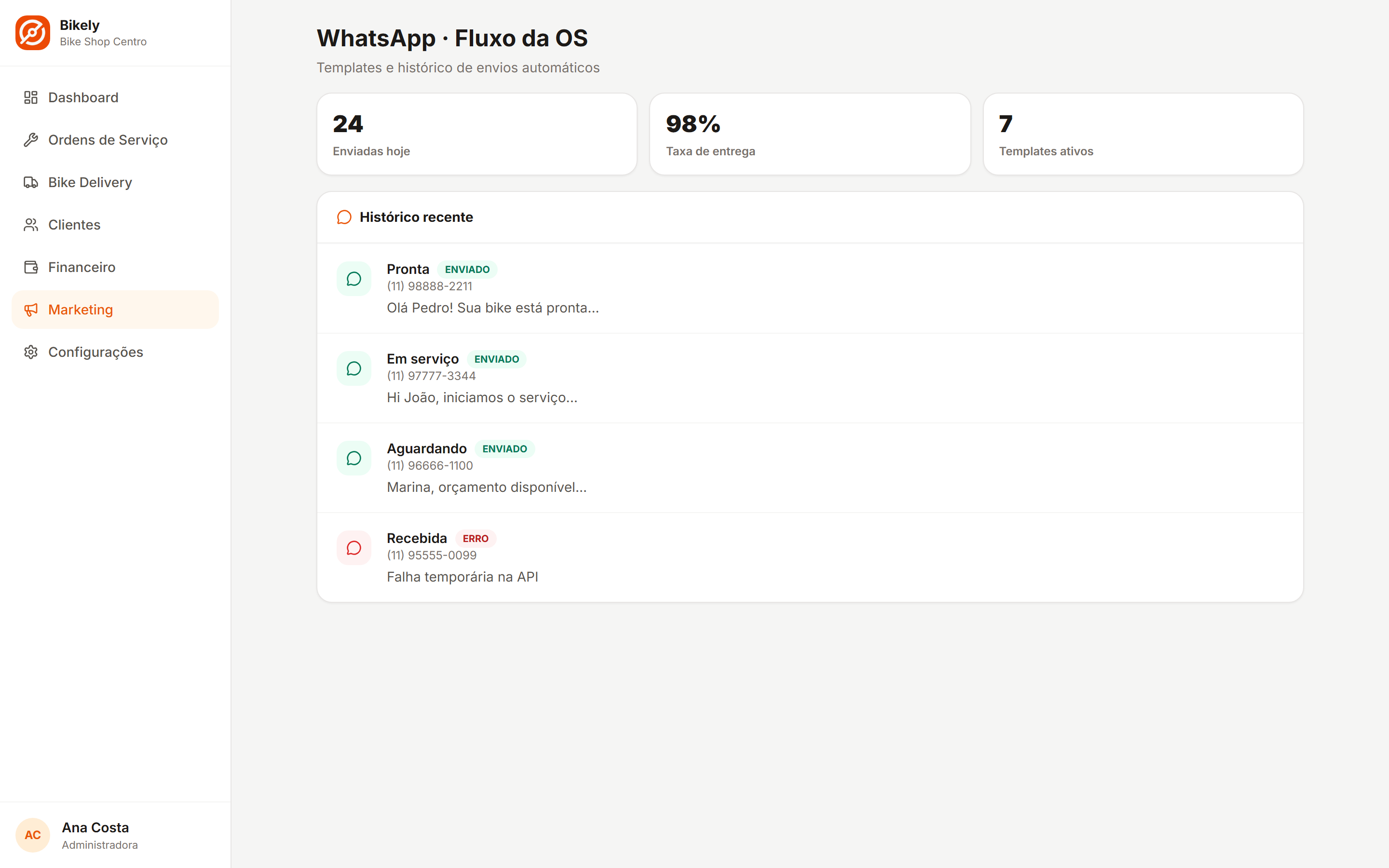Viewport: 1389px width, 868px height.
Task: Click phone number (11) 97777-3344
Action: coord(431,376)
